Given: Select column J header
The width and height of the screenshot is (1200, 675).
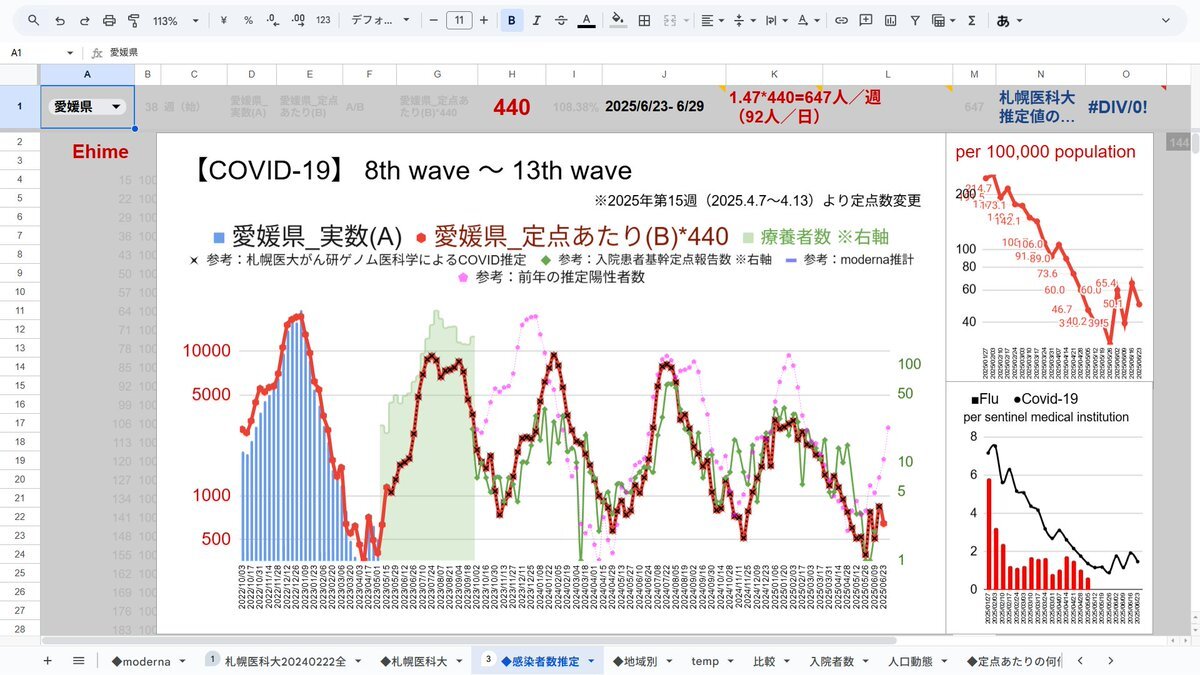Looking at the screenshot, I should [664, 75].
